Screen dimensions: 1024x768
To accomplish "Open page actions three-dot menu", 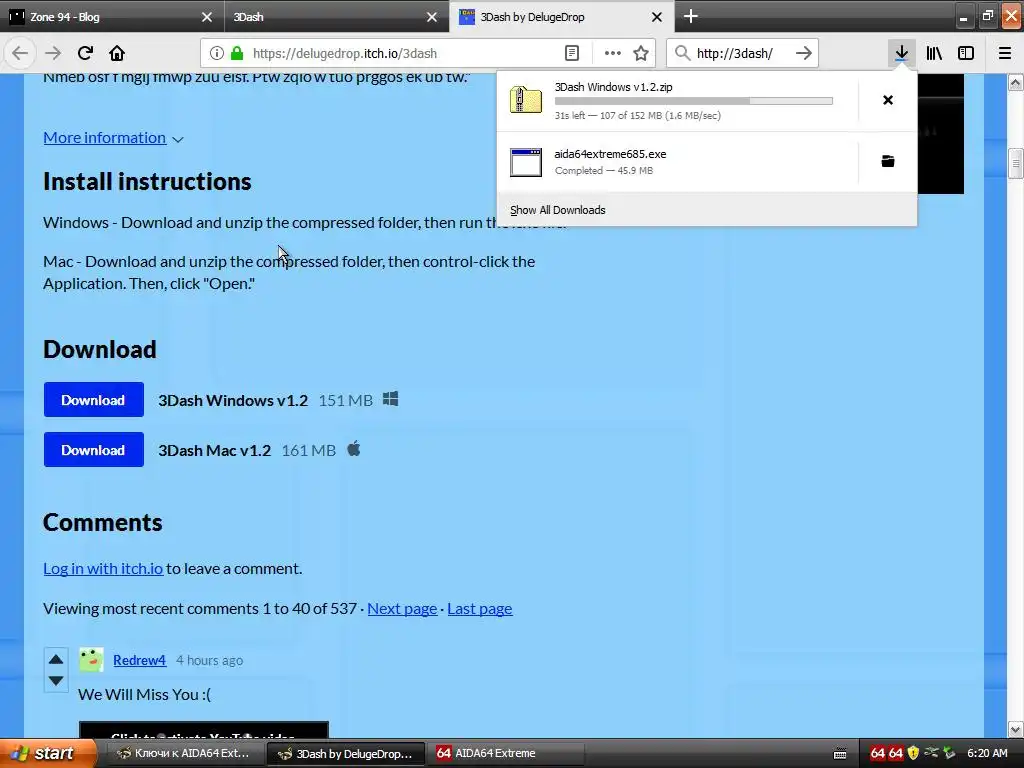I will (613, 53).
